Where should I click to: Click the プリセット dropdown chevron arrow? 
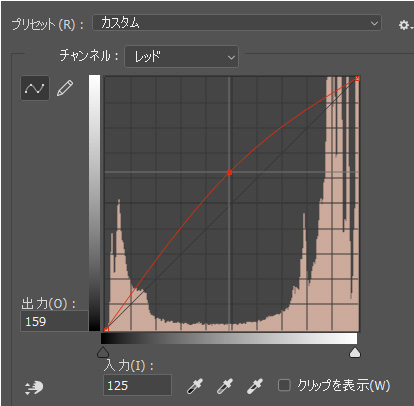coord(374,23)
